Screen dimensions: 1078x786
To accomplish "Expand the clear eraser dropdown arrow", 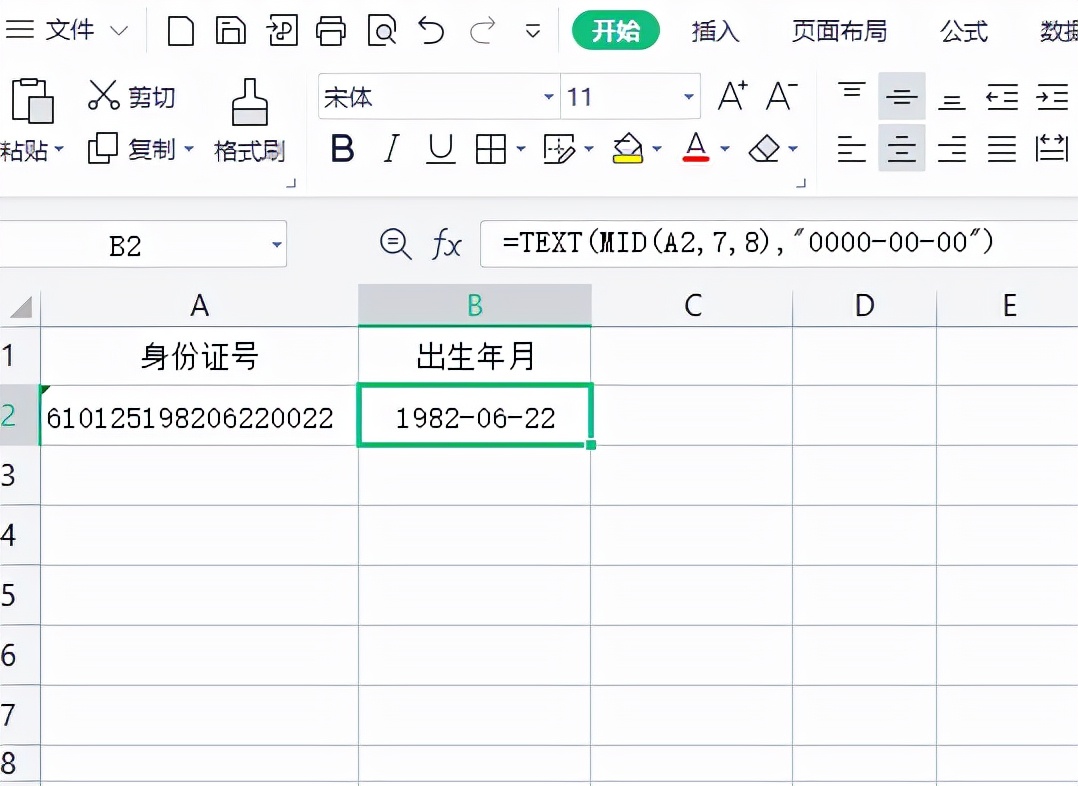I will [793, 149].
